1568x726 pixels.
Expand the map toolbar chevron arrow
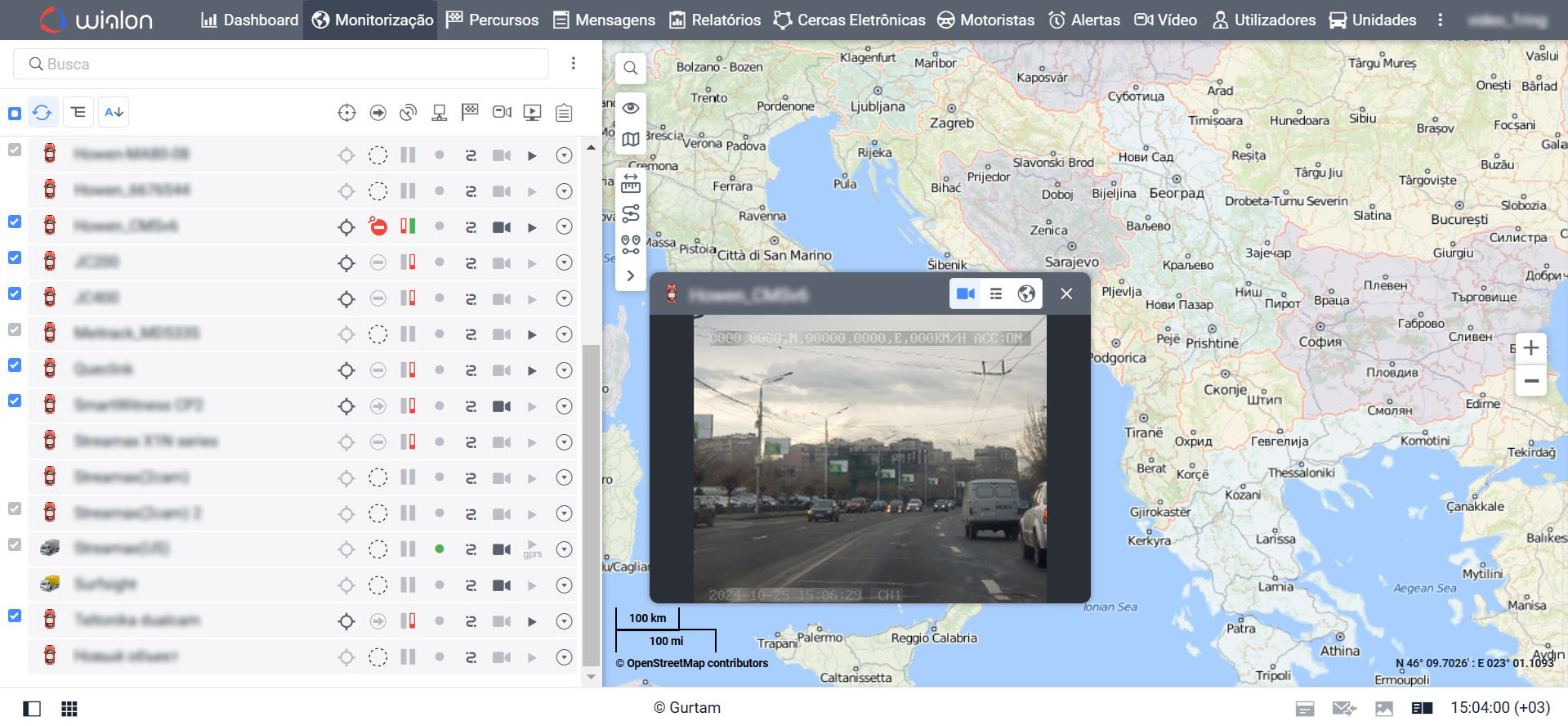630,276
